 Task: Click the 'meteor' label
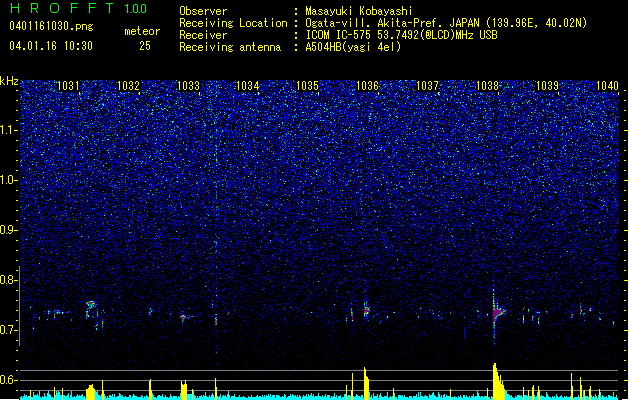(x=142, y=31)
